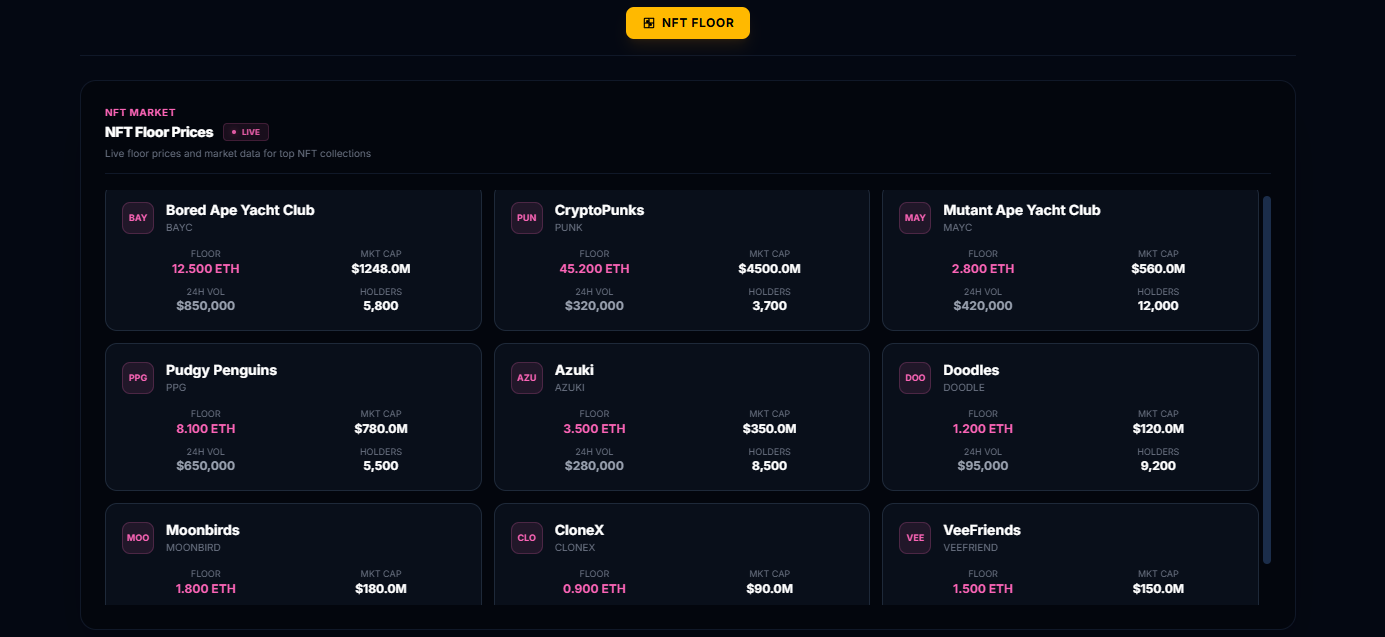
Task: Click the $120.0M market cap value
Action: click(x=1158, y=429)
